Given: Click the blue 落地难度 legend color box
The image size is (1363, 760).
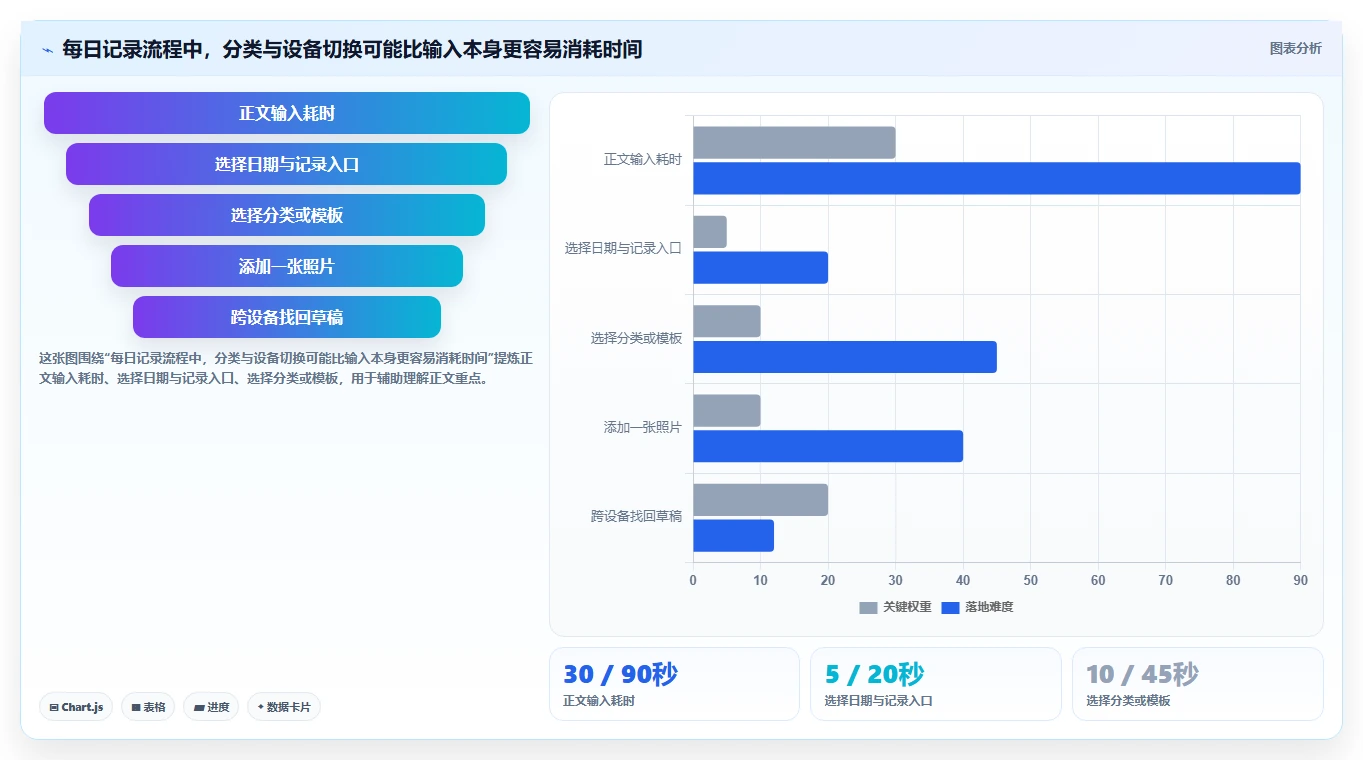Looking at the screenshot, I should pos(950,608).
